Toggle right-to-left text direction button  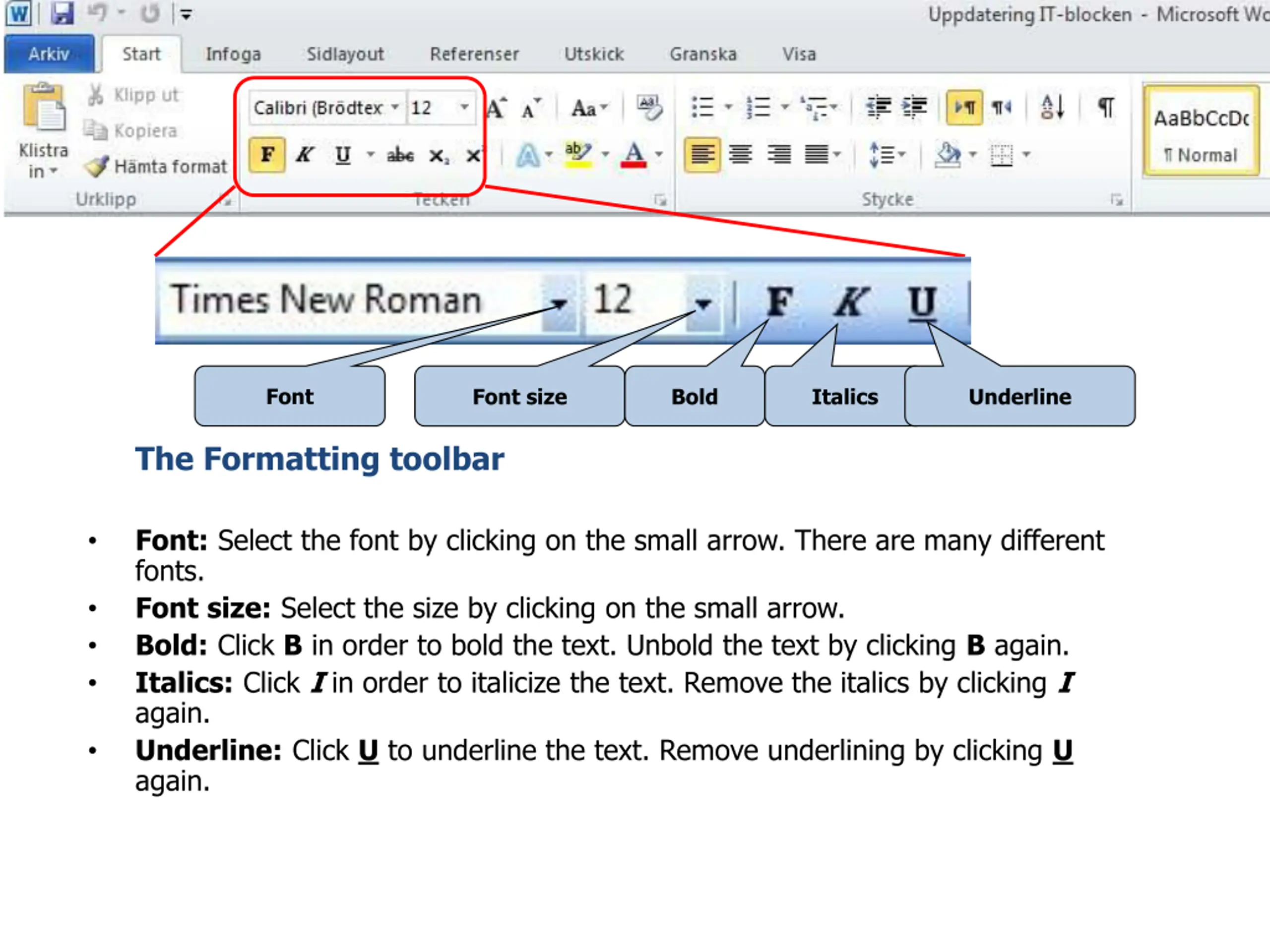click(1001, 108)
